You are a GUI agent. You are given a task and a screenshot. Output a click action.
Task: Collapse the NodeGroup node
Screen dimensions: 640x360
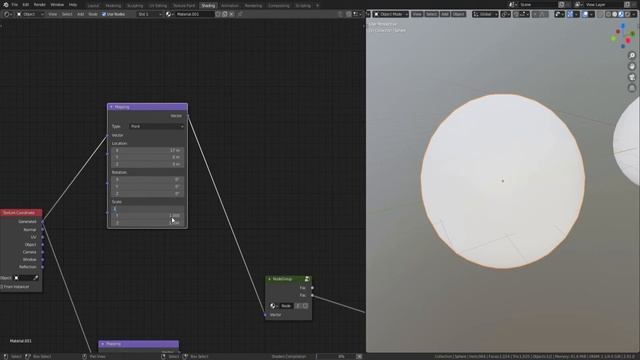[x=269, y=279]
